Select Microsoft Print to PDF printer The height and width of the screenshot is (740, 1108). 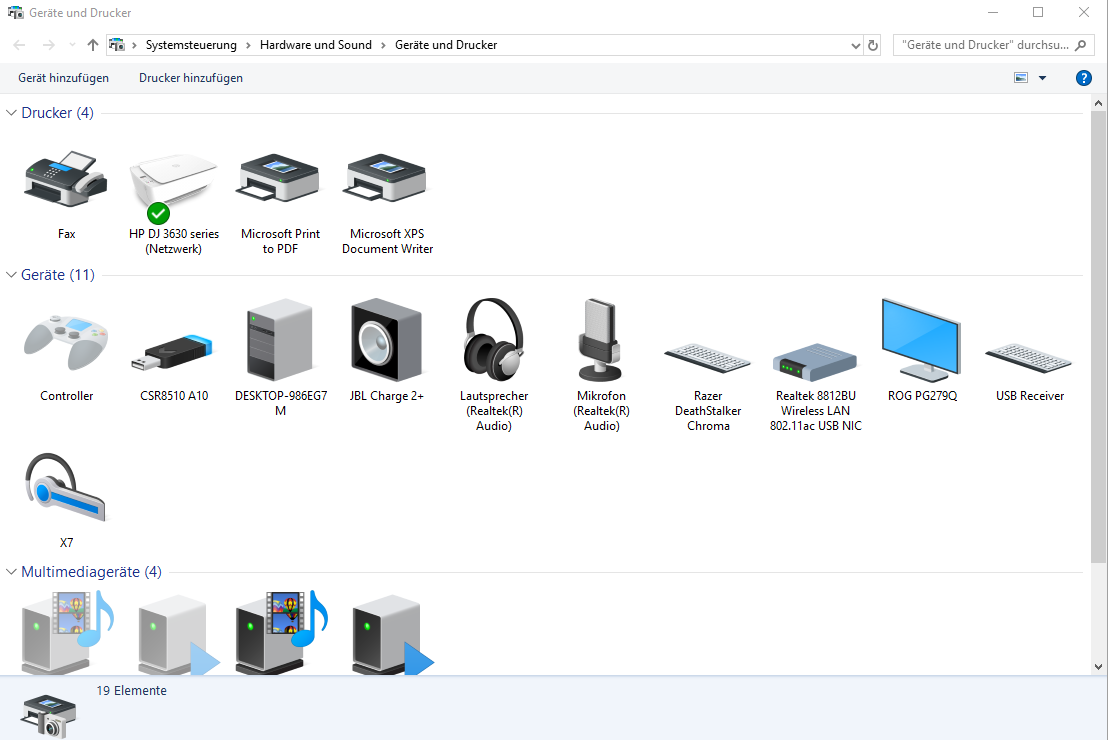[280, 179]
